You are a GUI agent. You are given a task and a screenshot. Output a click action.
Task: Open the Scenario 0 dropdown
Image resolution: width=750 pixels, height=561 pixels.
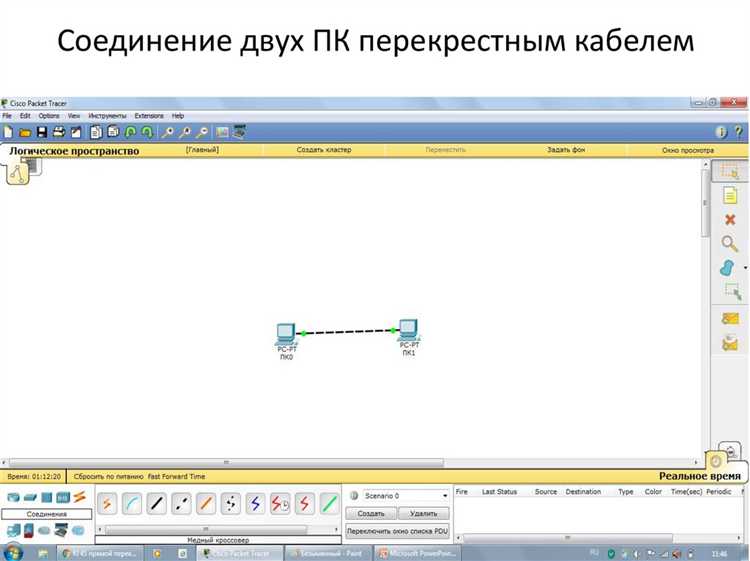tap(406, 496)
